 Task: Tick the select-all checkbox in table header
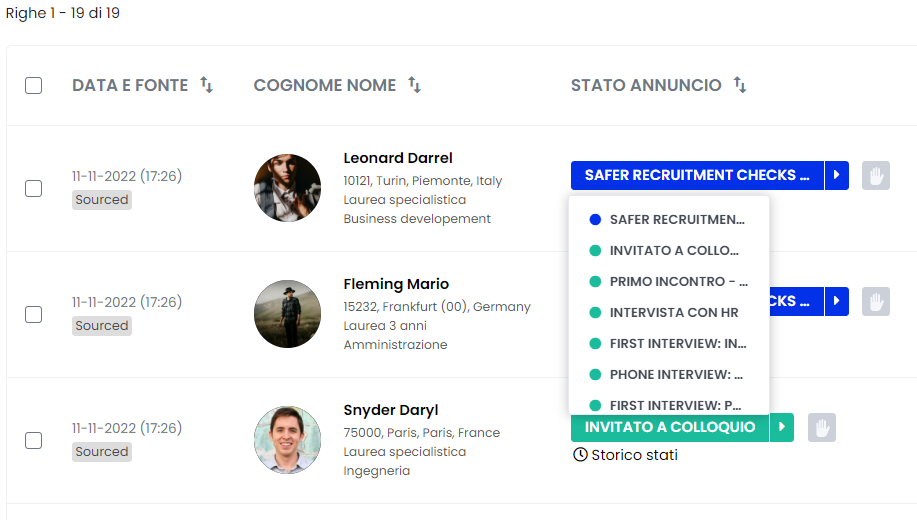[33, 85]
